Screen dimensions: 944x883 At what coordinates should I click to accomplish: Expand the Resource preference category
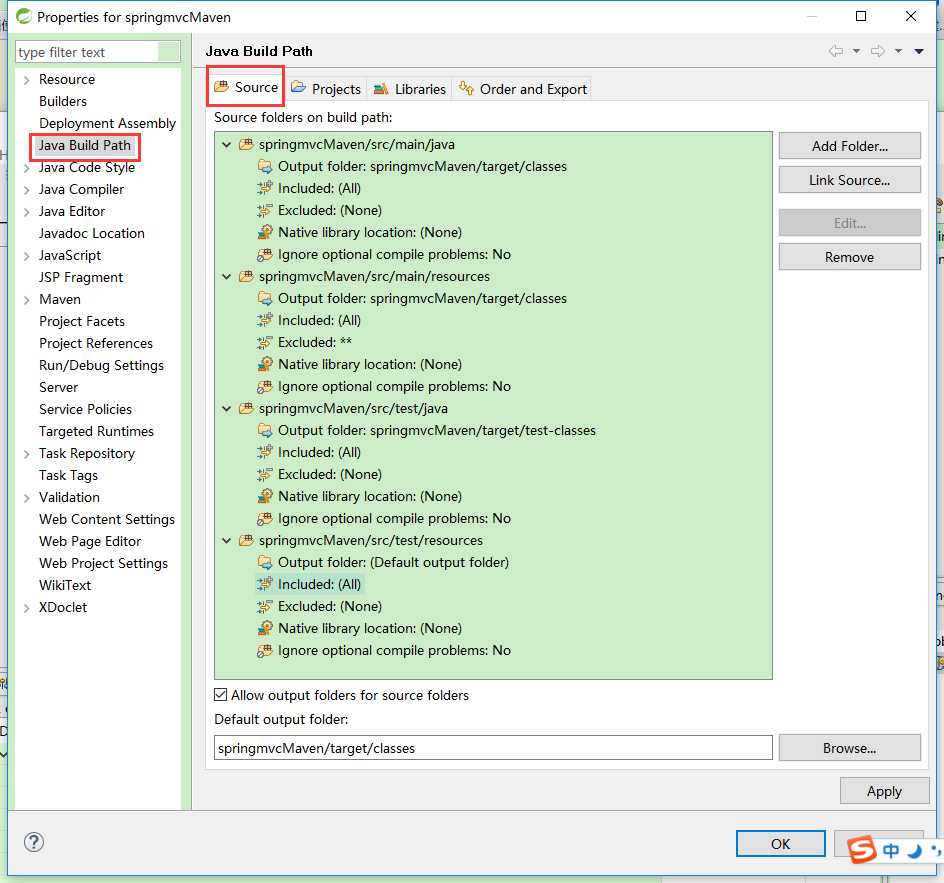(26, 79)
